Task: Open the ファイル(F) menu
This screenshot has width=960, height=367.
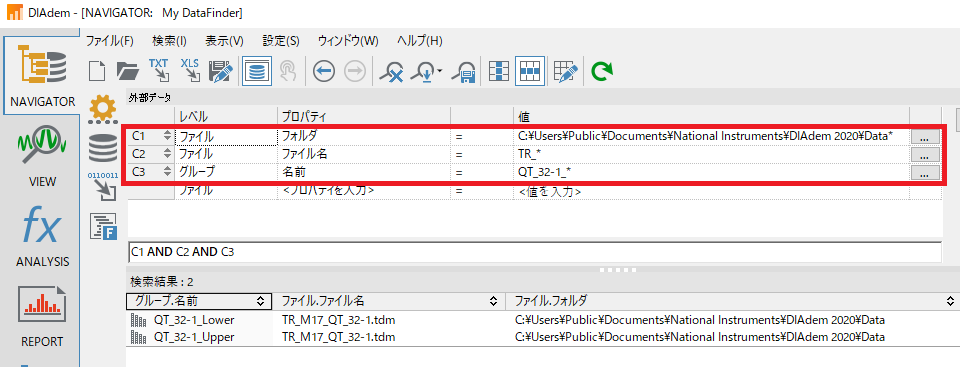Action: (x=110, y=41)
